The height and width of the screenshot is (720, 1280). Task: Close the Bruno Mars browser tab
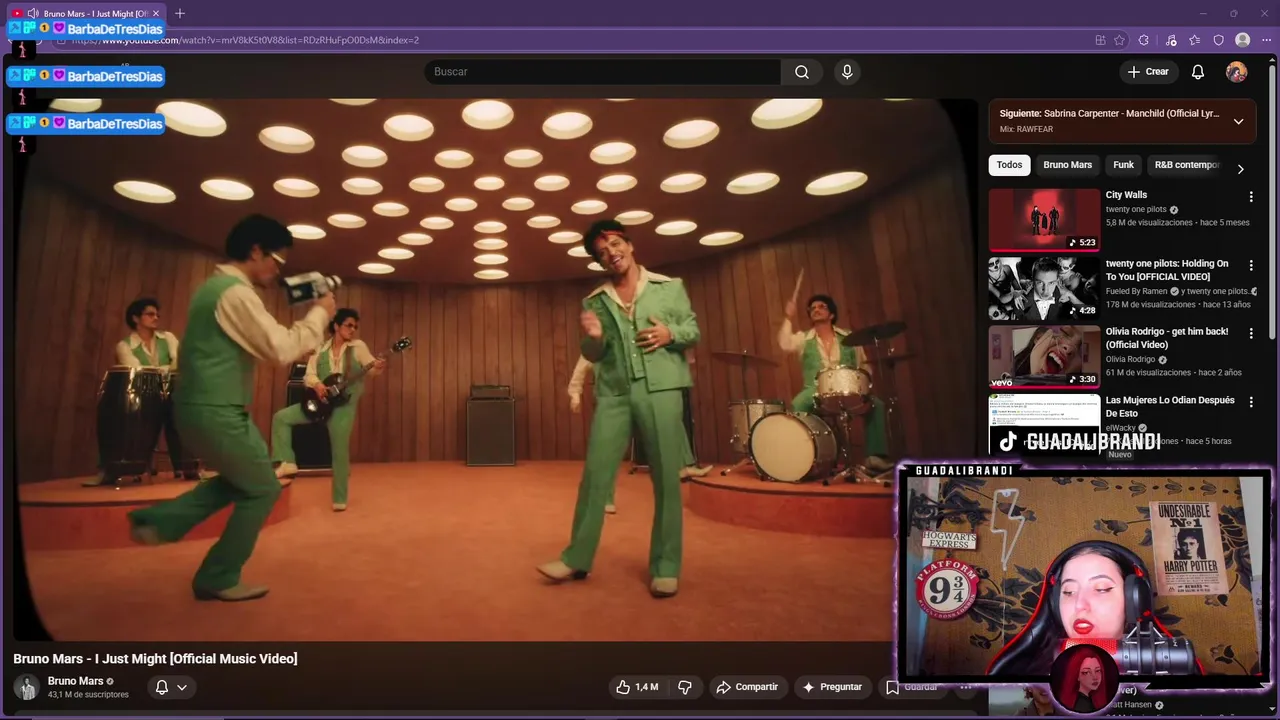[155, 14]
